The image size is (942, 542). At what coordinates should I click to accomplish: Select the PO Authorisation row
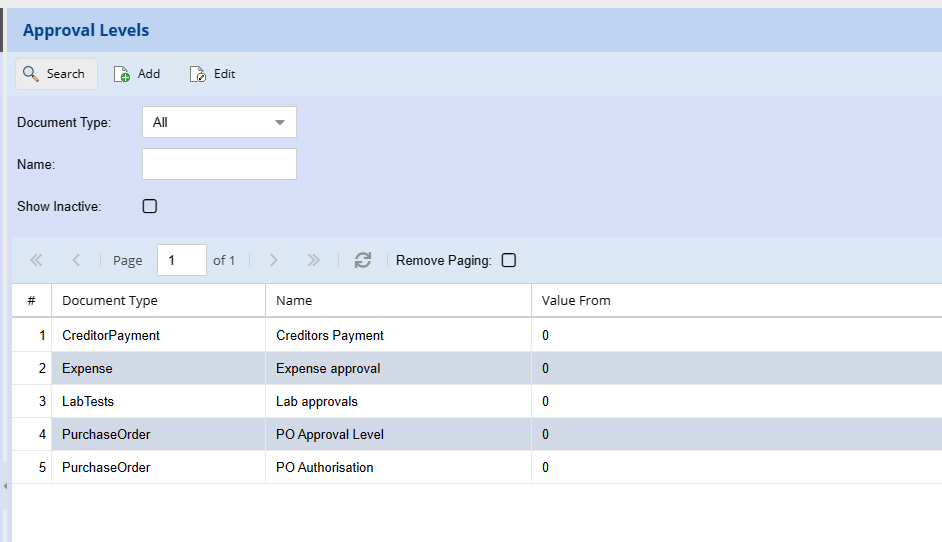pyautogui.click(x=325, y=468)
